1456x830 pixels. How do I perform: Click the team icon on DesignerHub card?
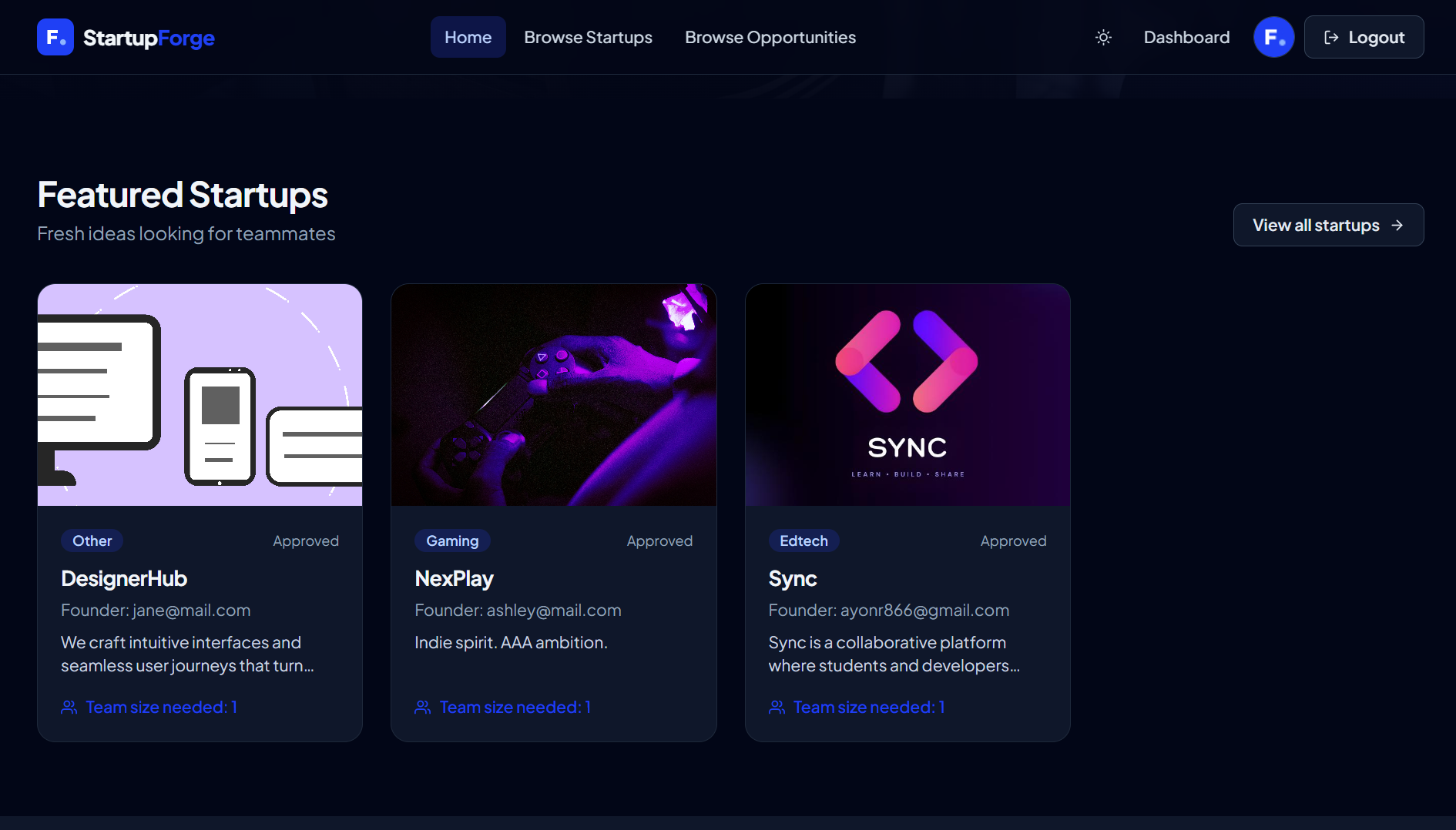coord(69,707)
